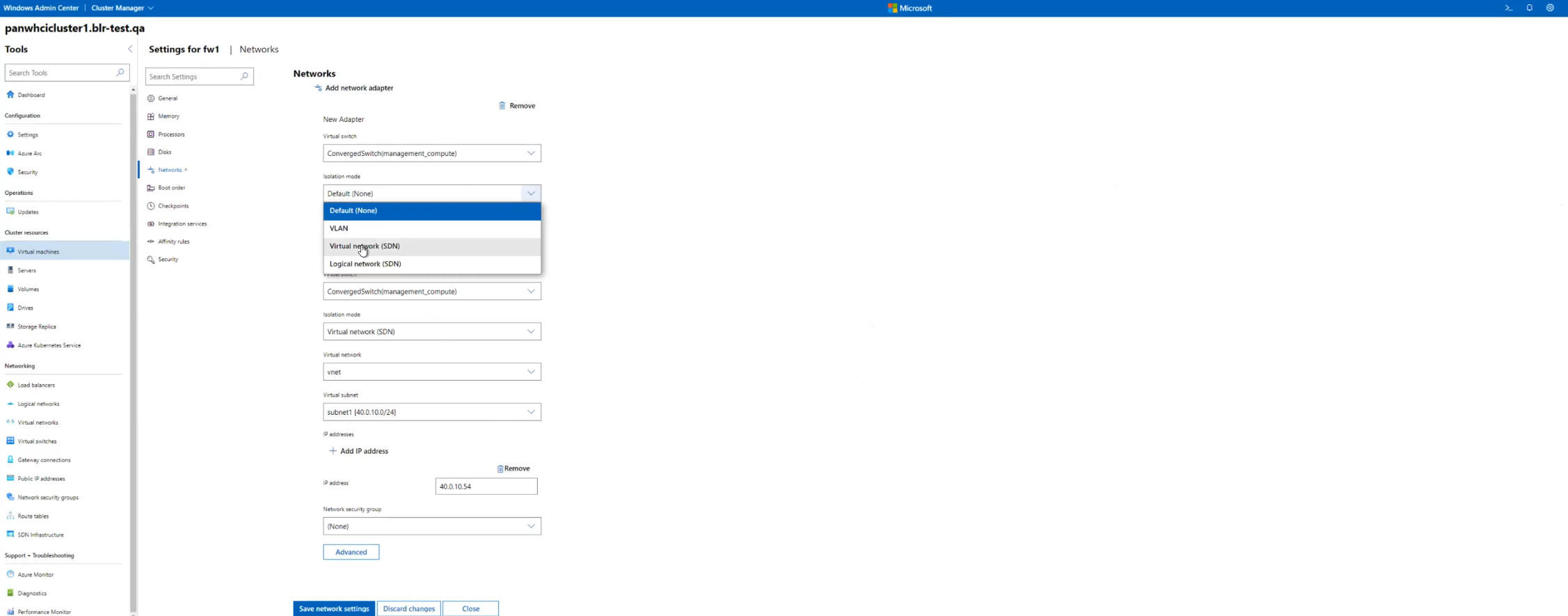Collapse the Tools panel arrow
This screenshot has height=616, width=1568.
tap(130, 49)
